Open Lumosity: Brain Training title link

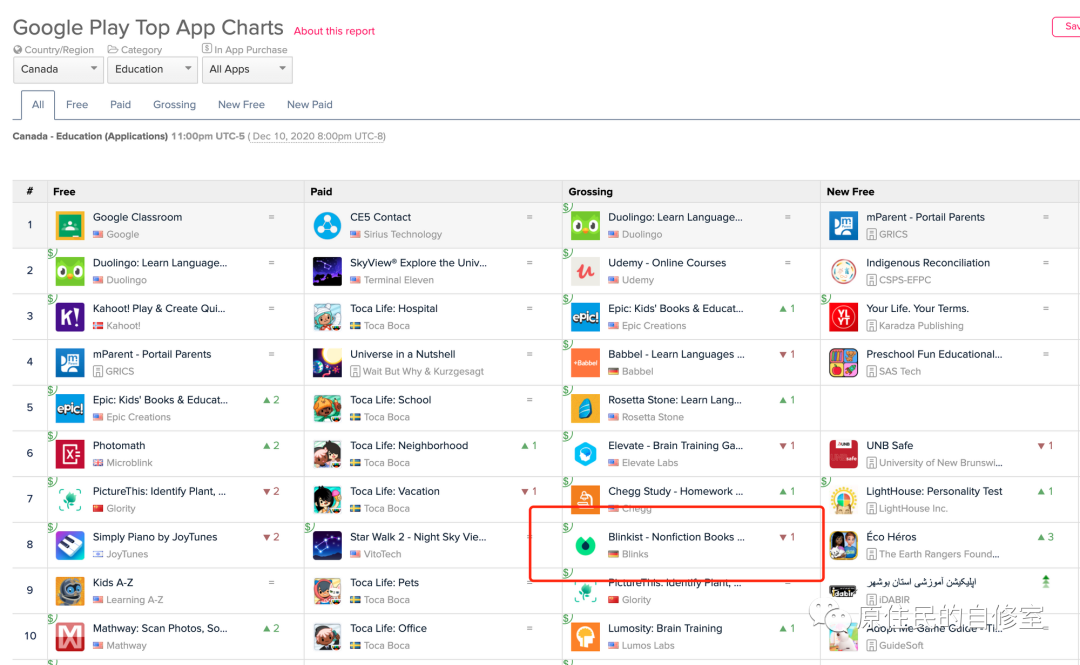(665, 628)
